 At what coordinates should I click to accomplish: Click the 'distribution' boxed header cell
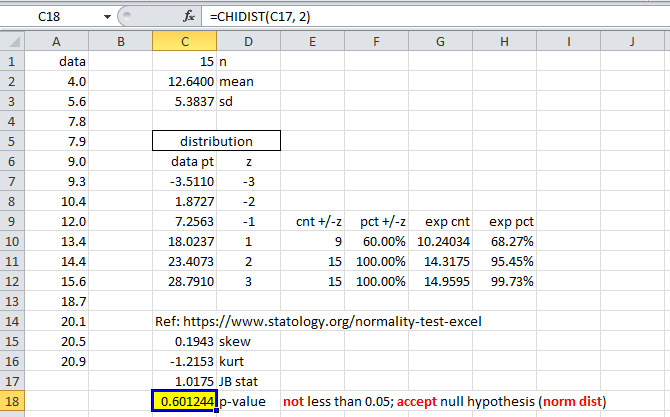(x=216, y=141)
